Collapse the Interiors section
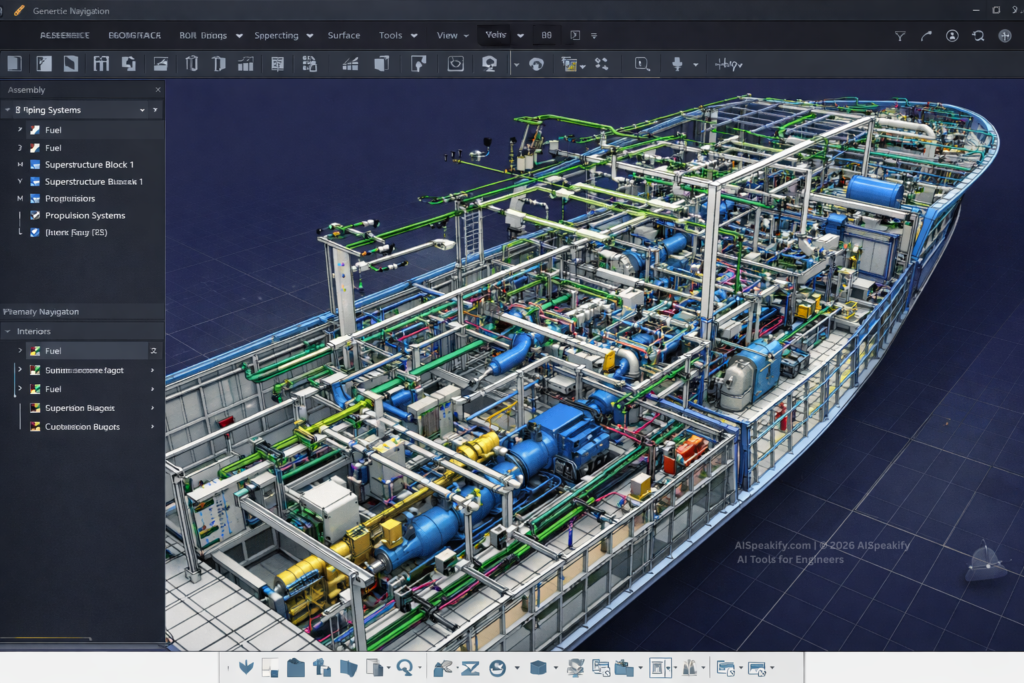The width and height of the screenshot is (1024, 683). point(9,331)
